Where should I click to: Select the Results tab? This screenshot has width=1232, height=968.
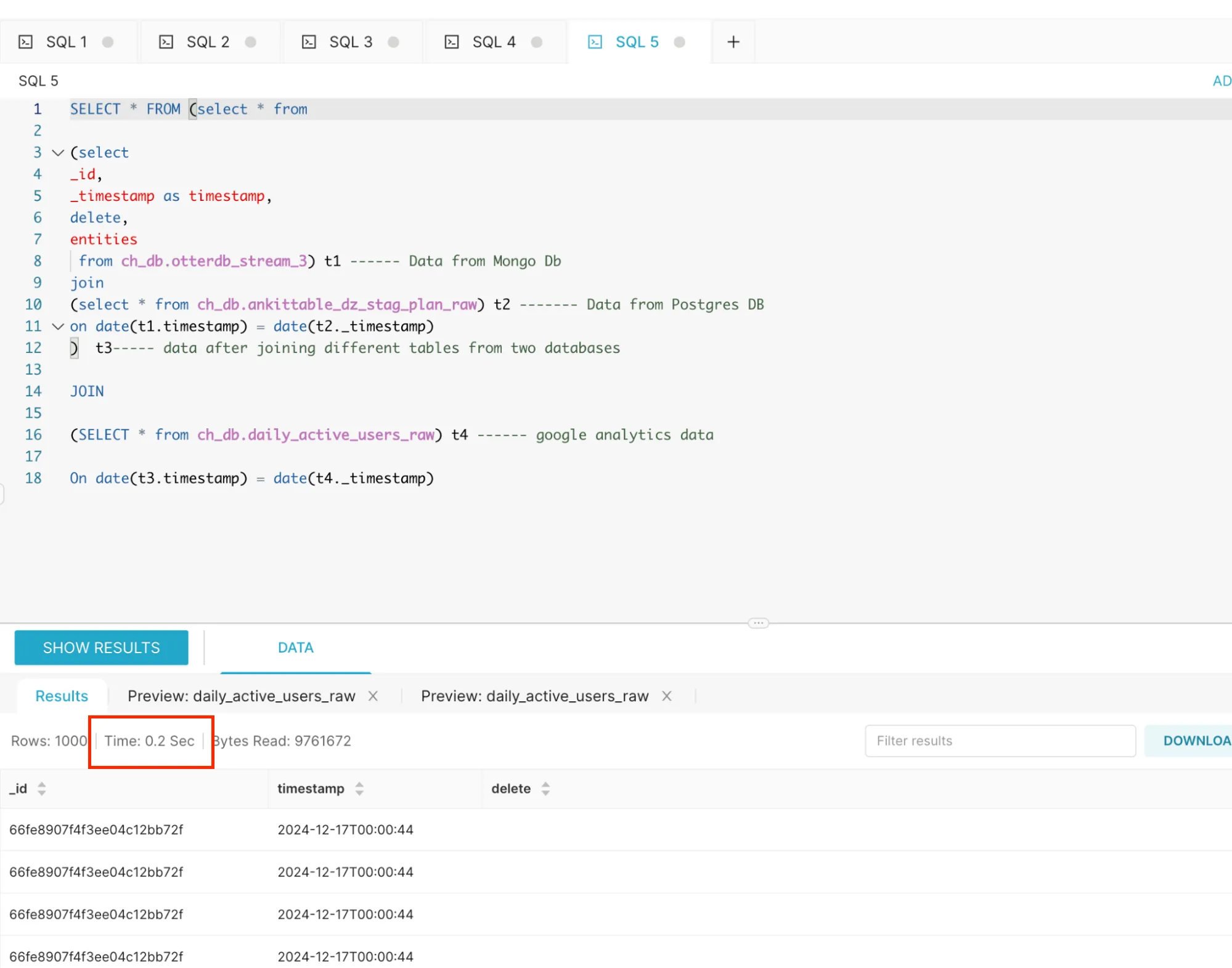[x=62, y=696]
